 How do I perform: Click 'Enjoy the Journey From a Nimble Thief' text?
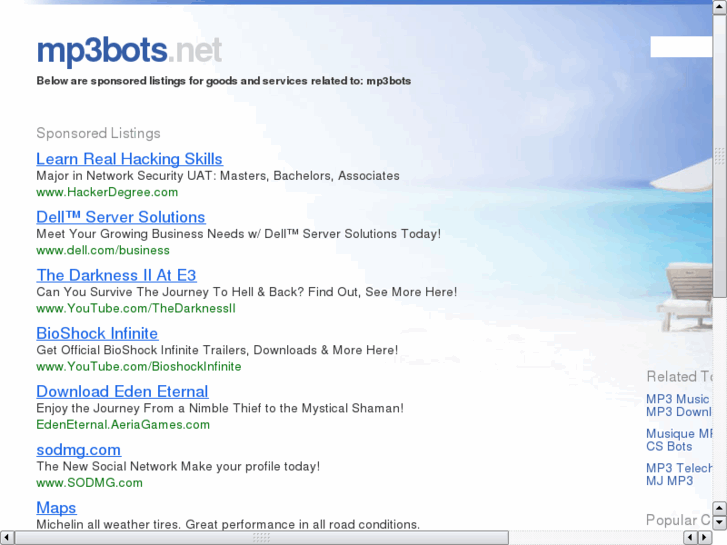pos(220,408)
